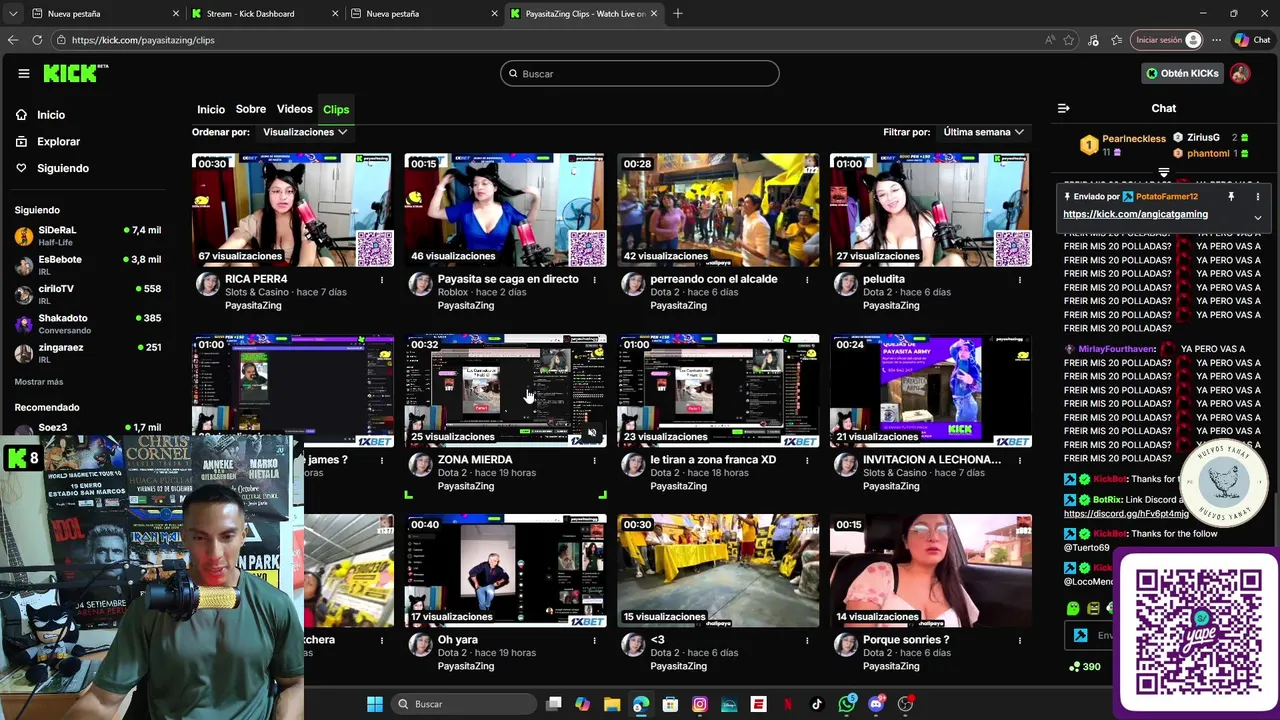
Task: Open a new browser tab with plus
Action: click(x=678, y=14)
